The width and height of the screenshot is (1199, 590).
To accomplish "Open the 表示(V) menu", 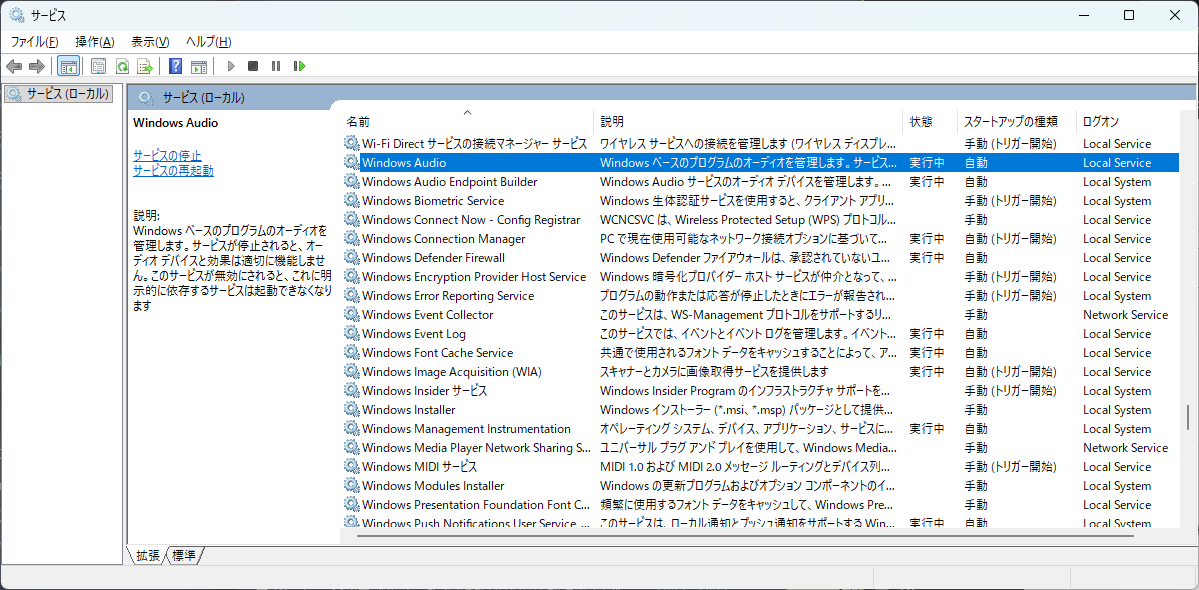I will click(x=149, y=41).
